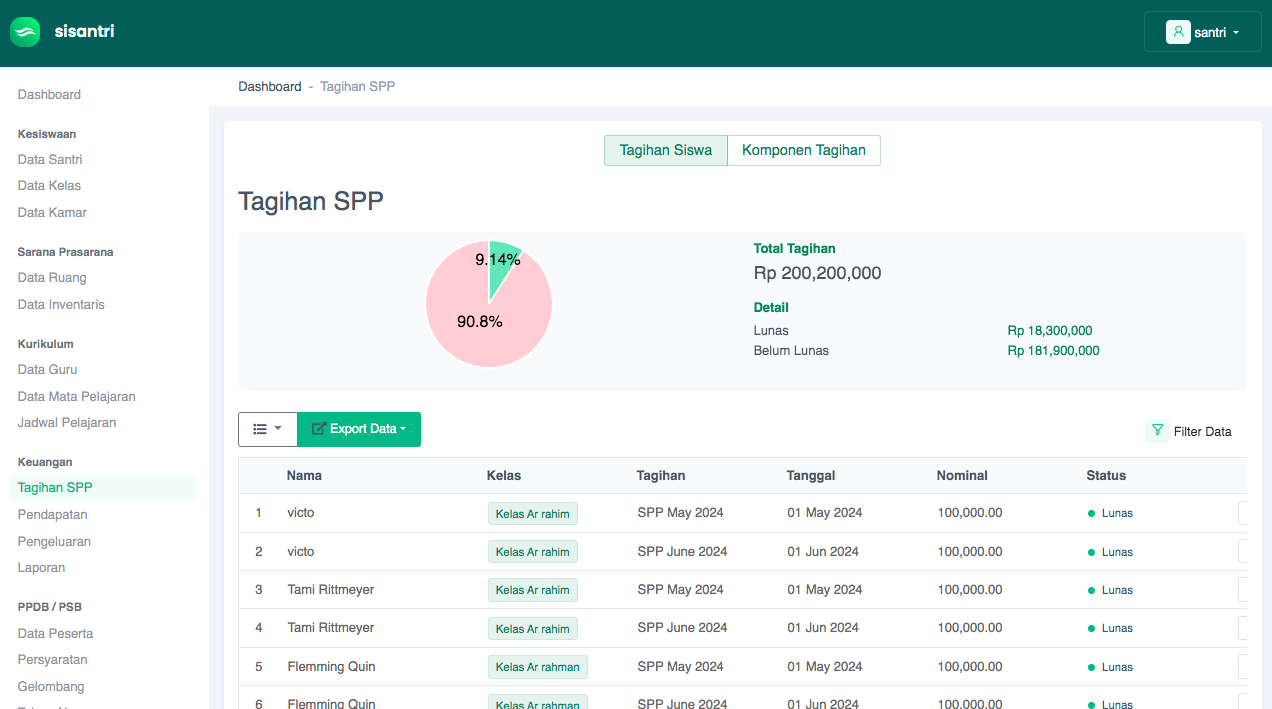Open Data Santri in the sidebar
Image resolution: width=1272 pixels, height=709 pixels.
coord(50,159)
